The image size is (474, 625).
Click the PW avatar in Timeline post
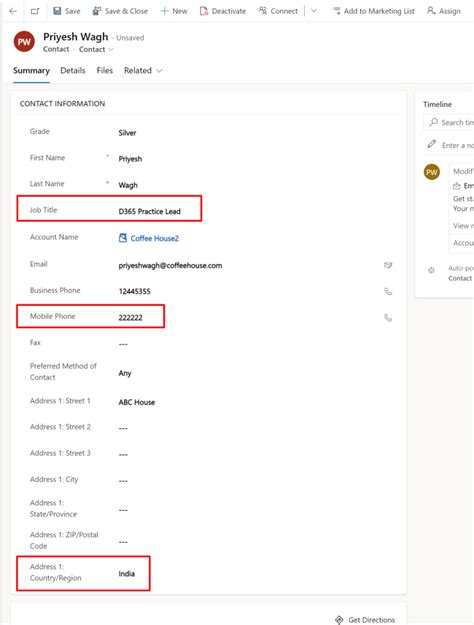coord(432,172)
